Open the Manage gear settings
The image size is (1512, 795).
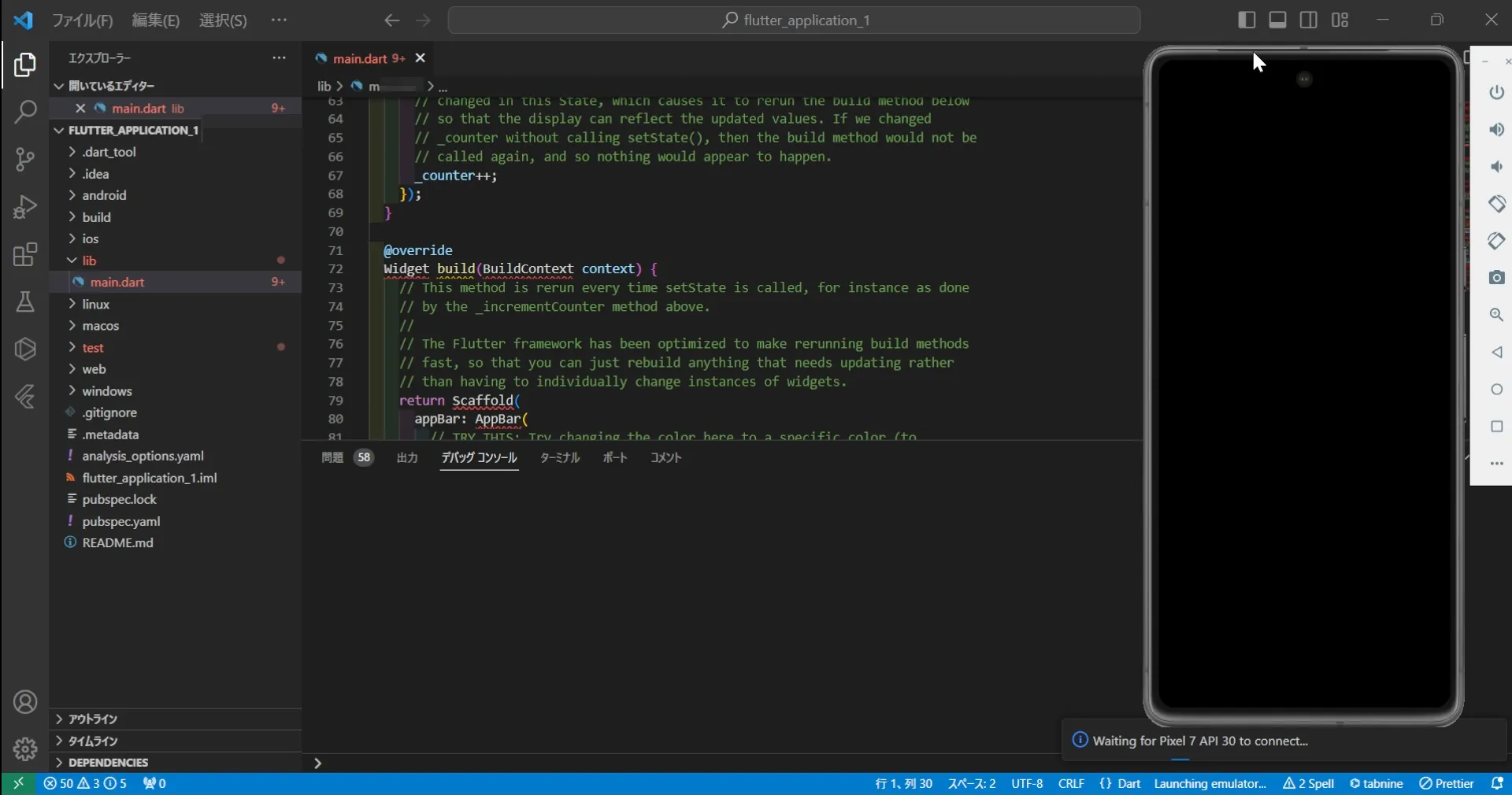point(25,749)
